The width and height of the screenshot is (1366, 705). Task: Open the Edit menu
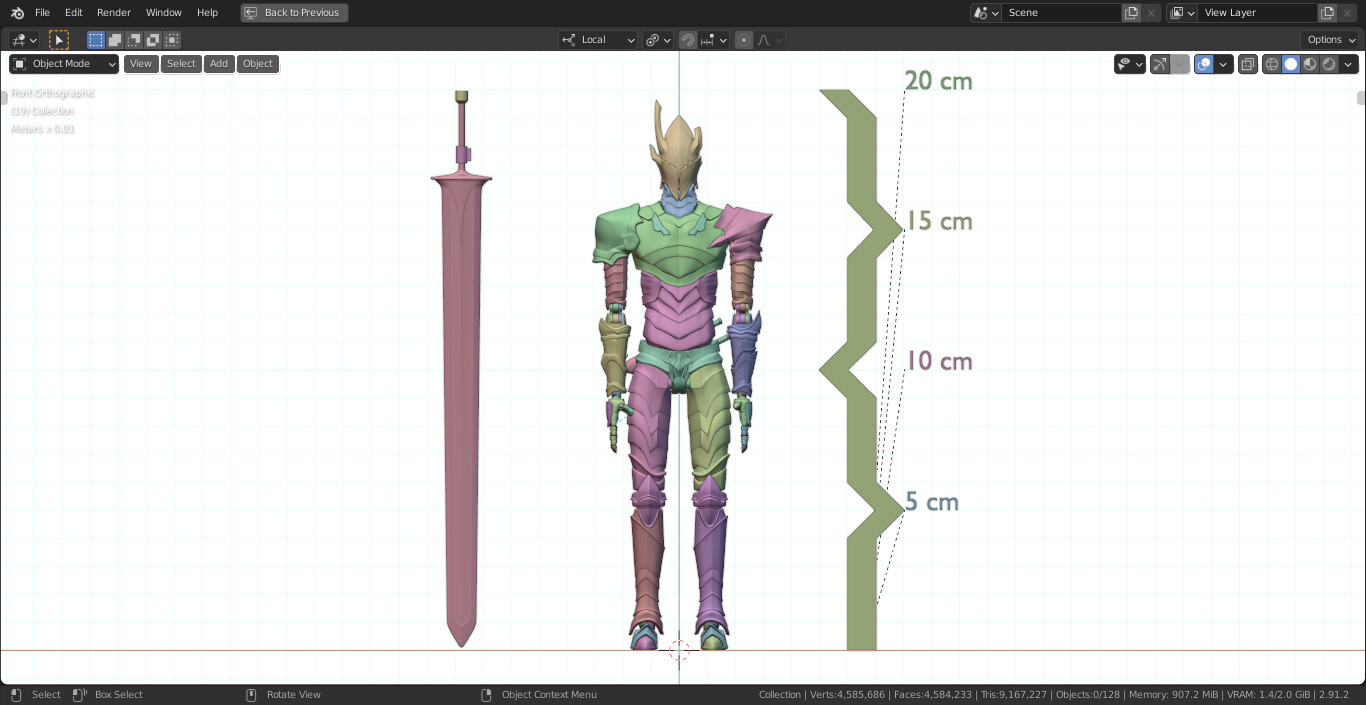click(73, 12)
